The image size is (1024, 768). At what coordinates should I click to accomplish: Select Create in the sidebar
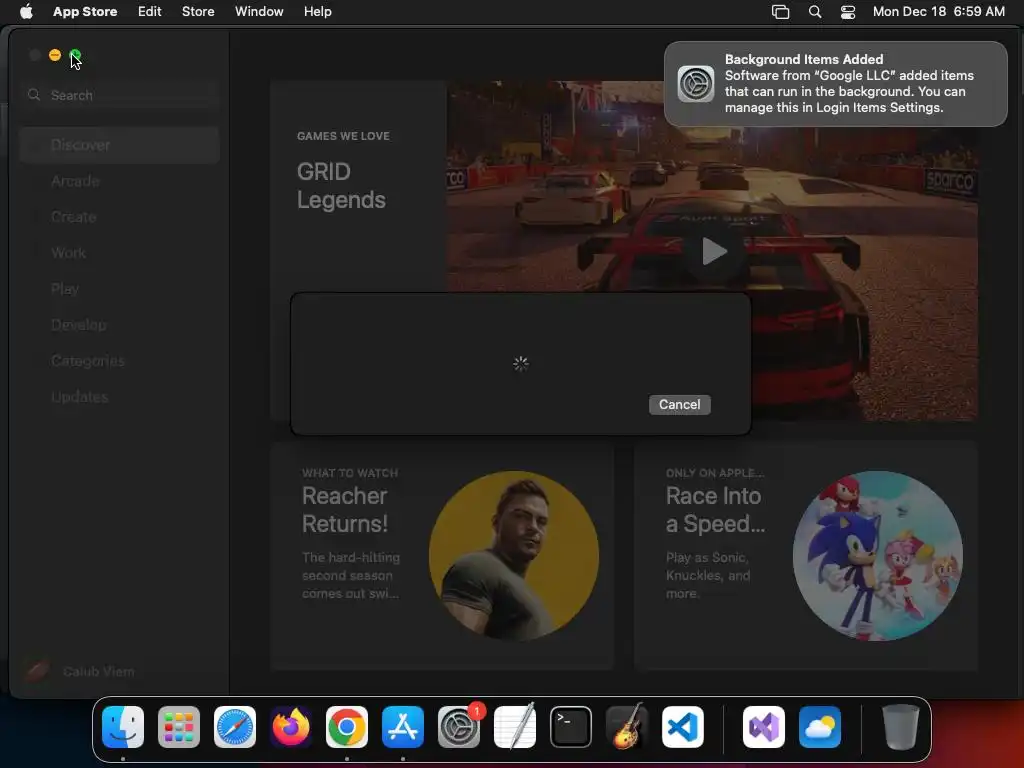[120, 217]
